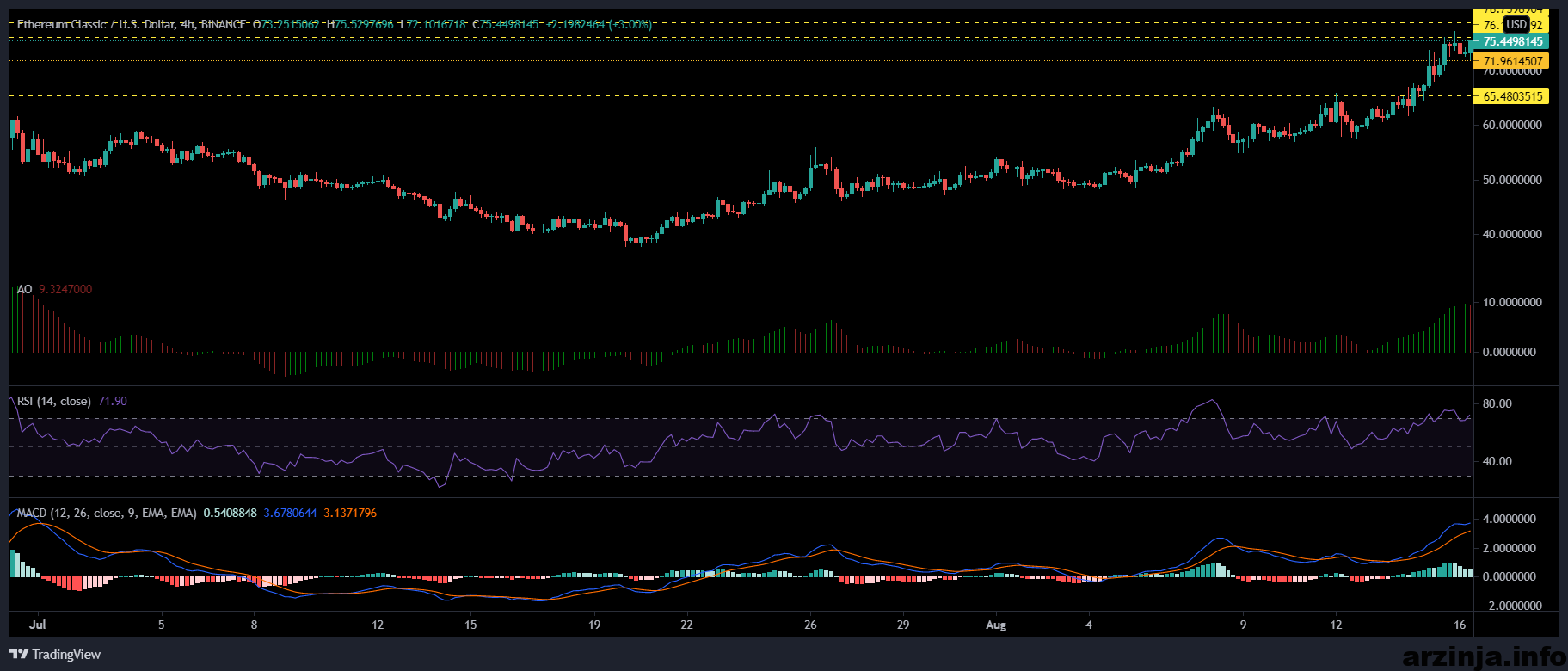This screenshot has height=671, width=1568.
Task: Click date 19 on the time axis
Action: pyautogui.click(x=594, y=625)
